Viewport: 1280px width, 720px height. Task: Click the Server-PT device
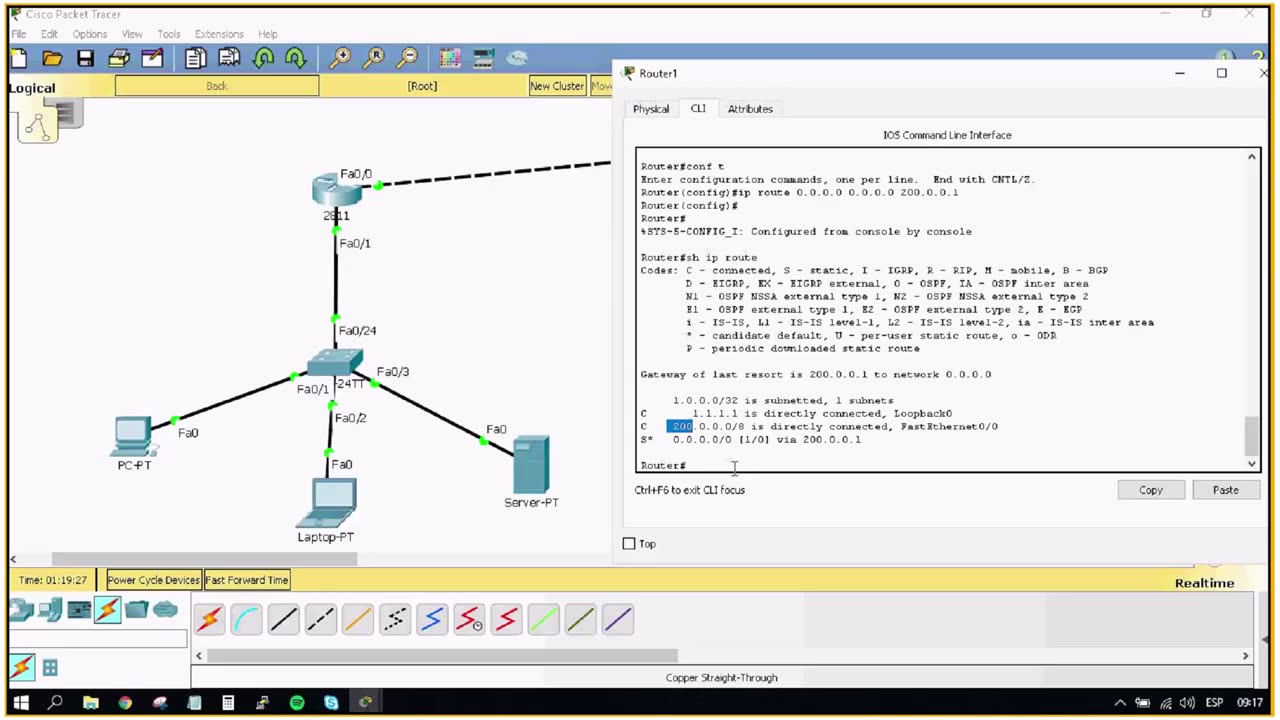click(531, 464)
